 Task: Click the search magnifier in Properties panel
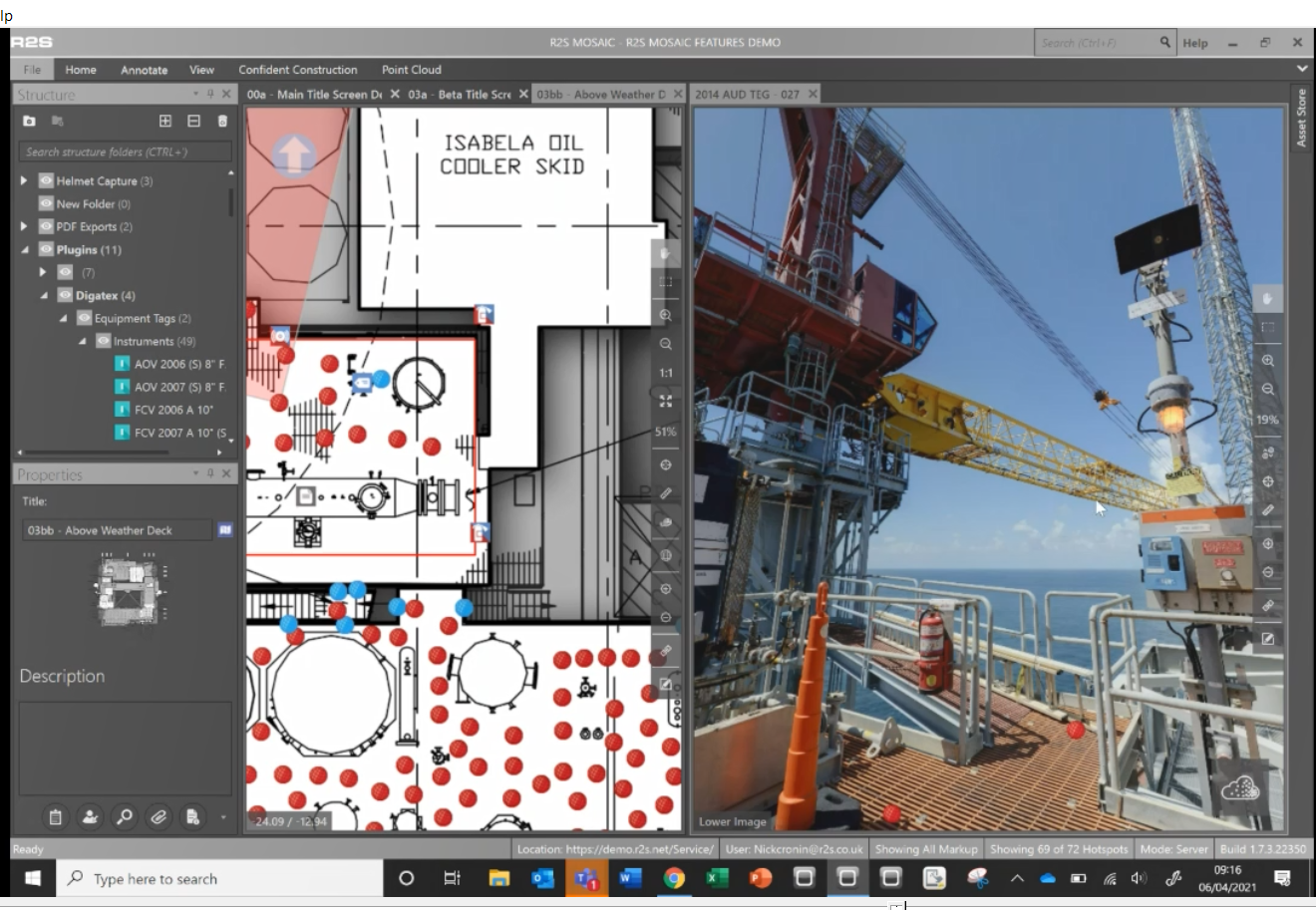125,817
